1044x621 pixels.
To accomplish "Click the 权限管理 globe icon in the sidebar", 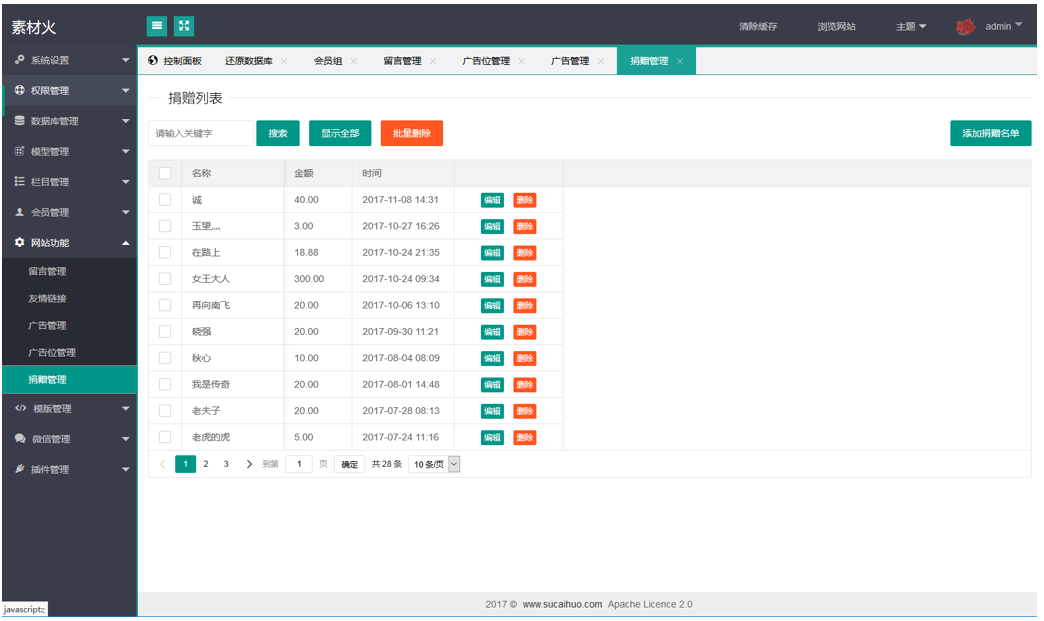I will (x=19, y=90).
